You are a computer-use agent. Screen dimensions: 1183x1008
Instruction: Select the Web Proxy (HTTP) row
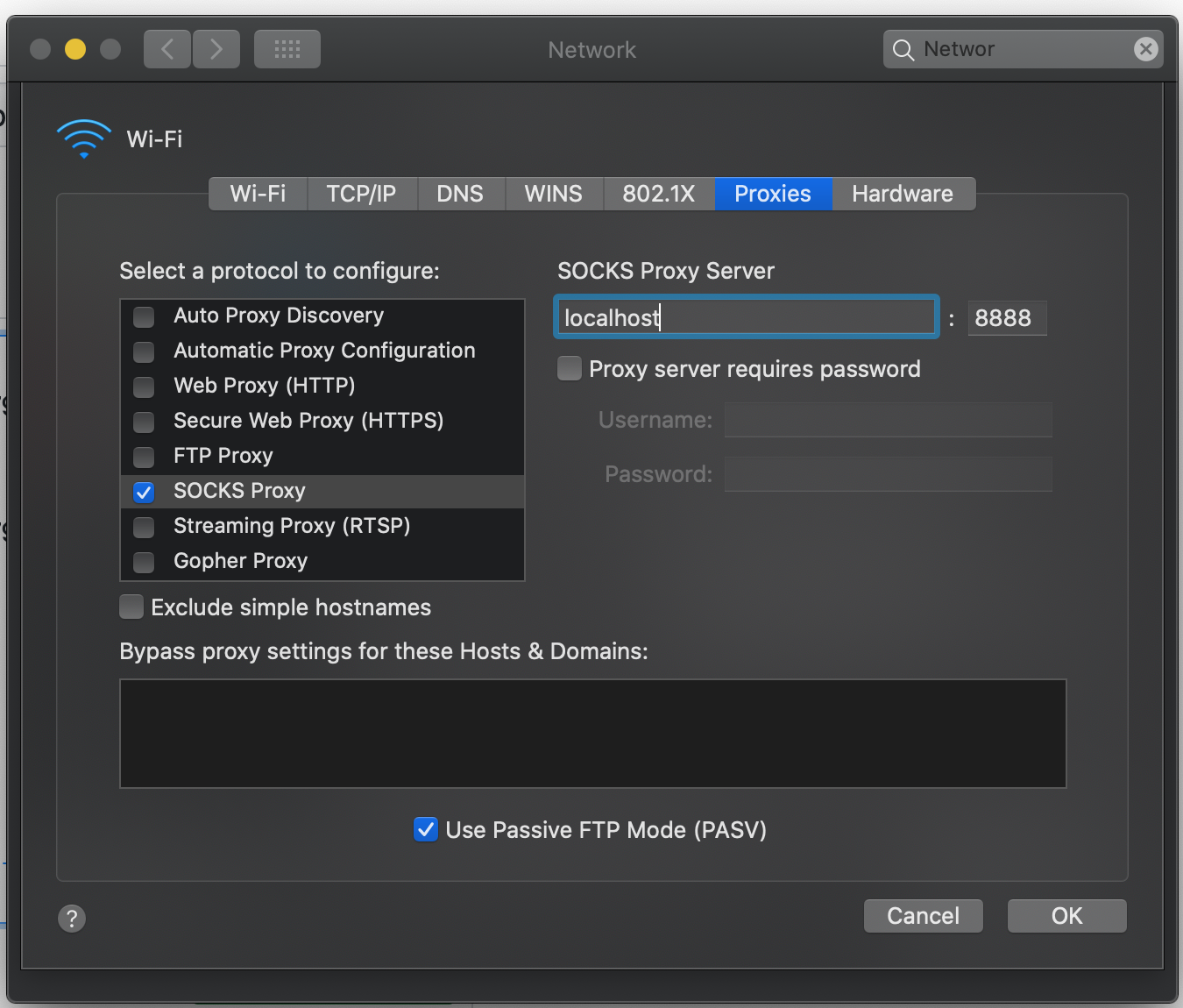(x=322, y=387)
